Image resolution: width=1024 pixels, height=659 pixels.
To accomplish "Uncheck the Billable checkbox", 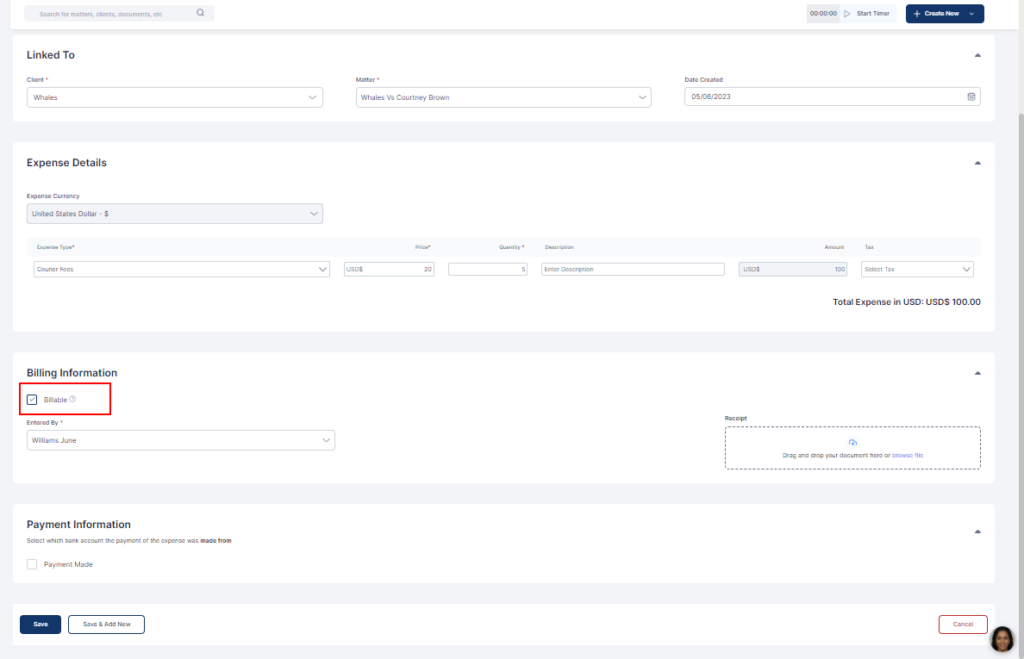I will (x=32, y=400).
